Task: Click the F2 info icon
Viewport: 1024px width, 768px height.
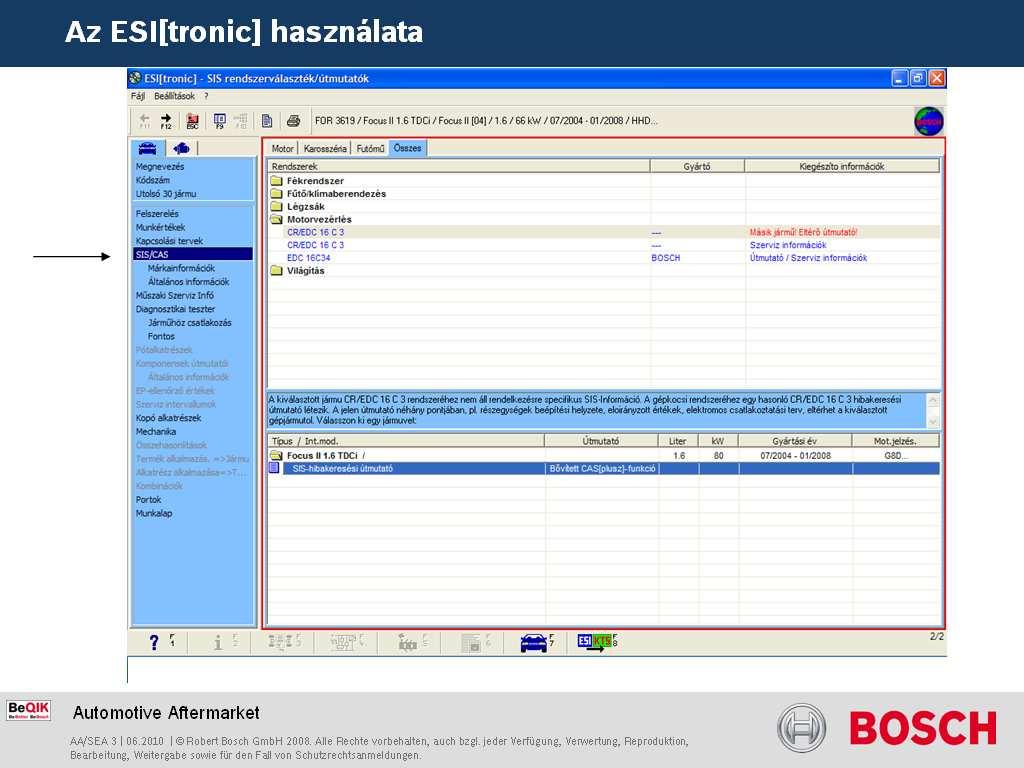Action: [218, 643]
